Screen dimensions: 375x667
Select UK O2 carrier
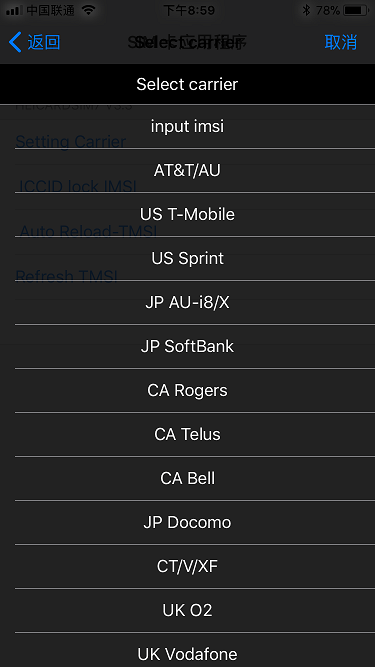pyautogui.click(x=188, y=610)
